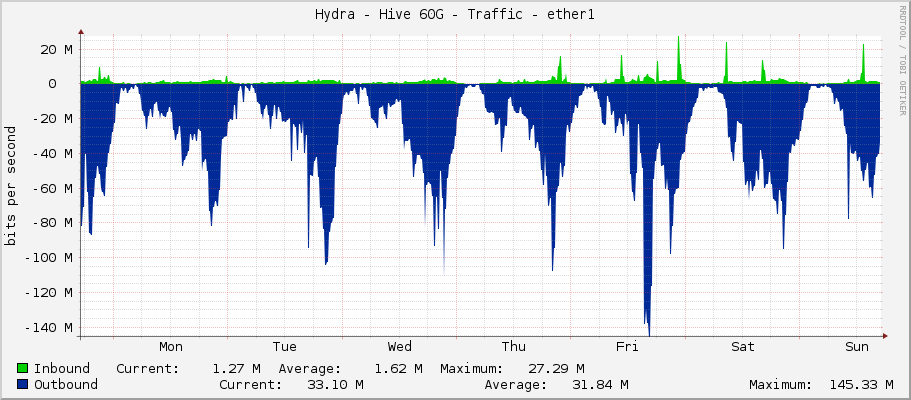The width and height of the screenshot is (911, 400).
Task: Select the Thu label on time axis
Action: tap(513, 347)
